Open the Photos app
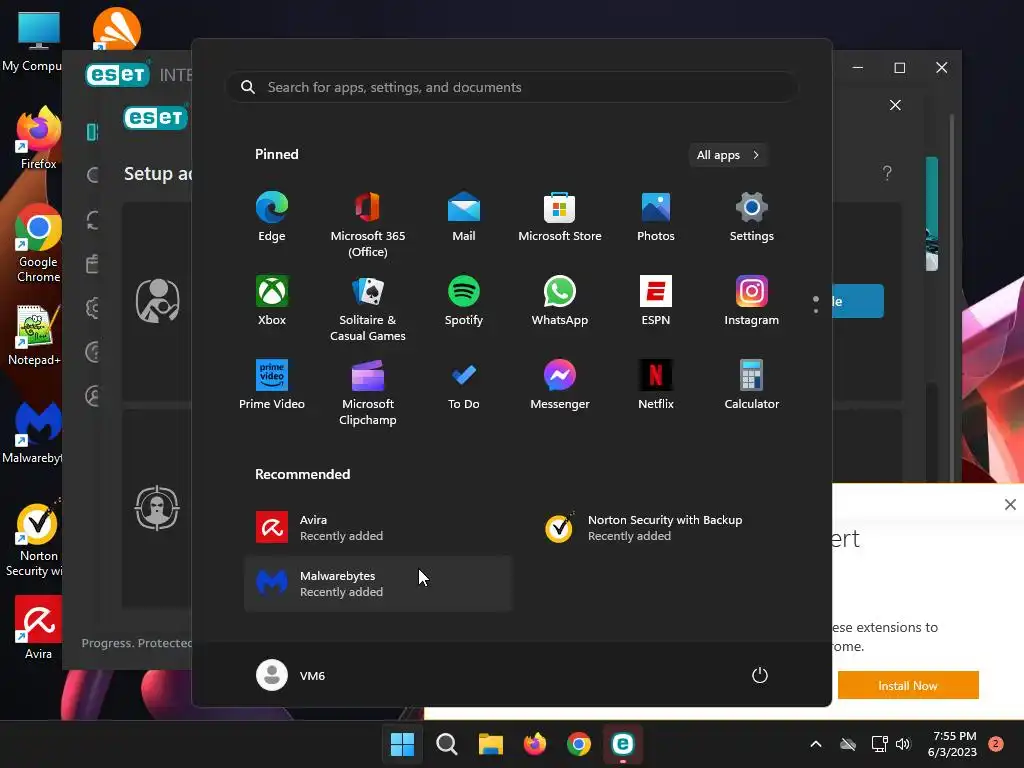The image size is (1024, 768). click(x=656, y=217)
